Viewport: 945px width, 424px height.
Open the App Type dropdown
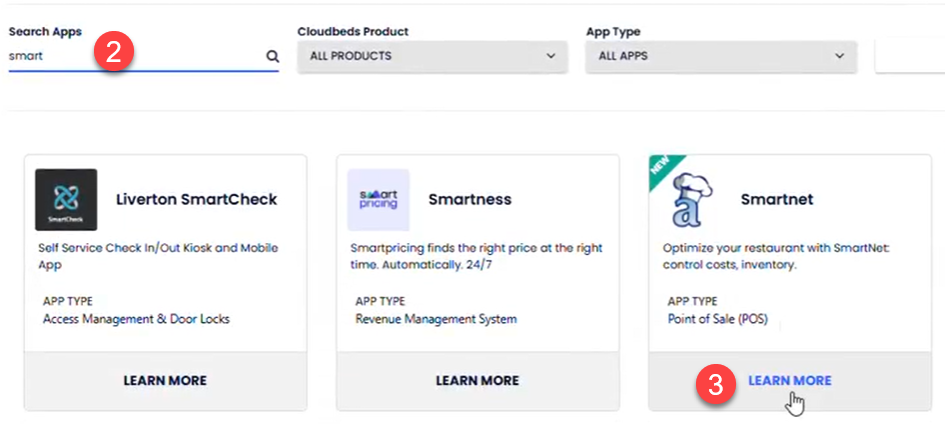[x=720, y=56]
